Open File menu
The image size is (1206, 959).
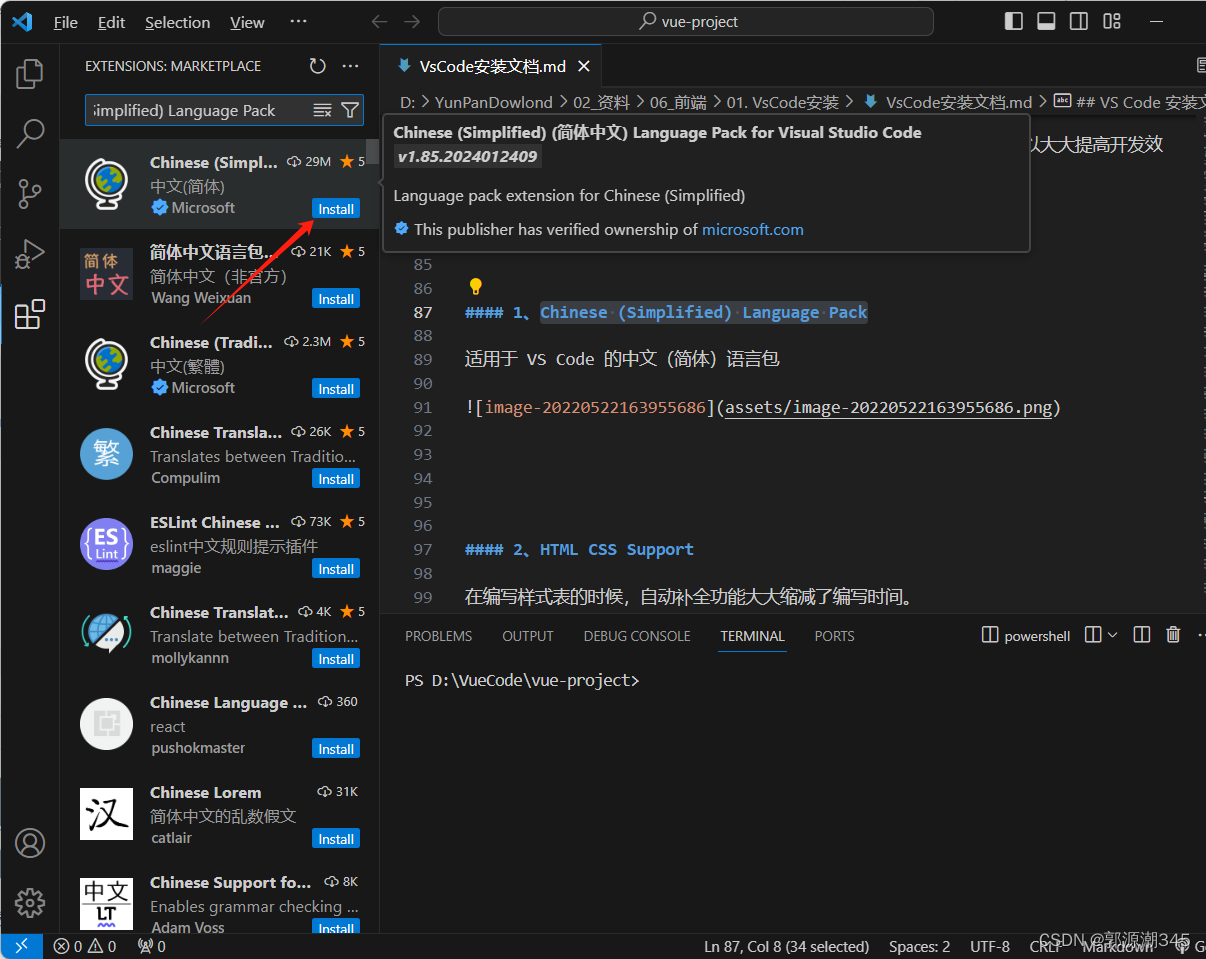pyautogui.click(x=65, y=22)
